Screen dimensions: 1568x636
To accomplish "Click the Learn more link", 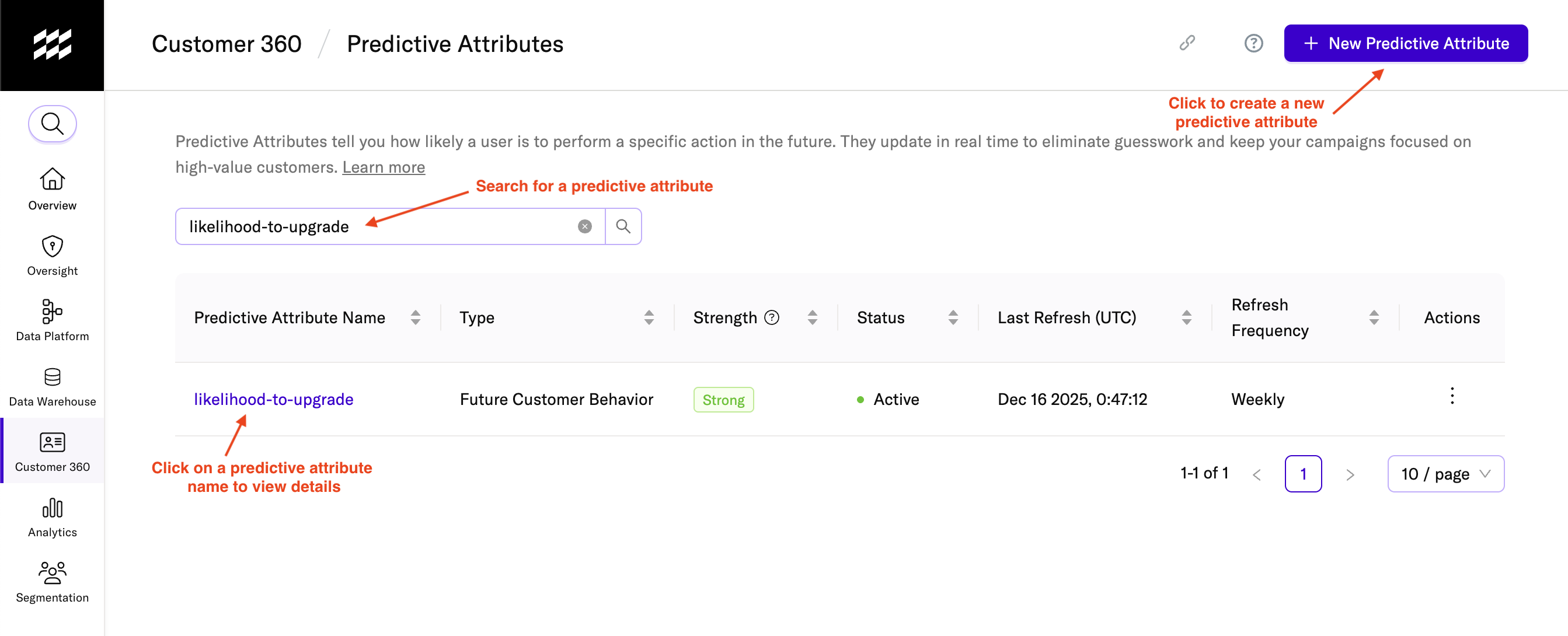I will coord(383,167).
